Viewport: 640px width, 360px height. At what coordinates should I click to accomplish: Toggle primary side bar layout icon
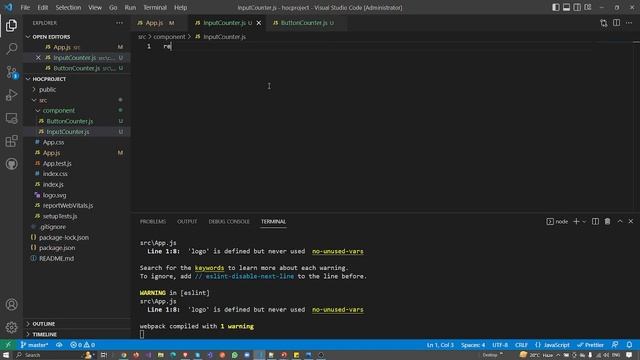pos(556,7)
